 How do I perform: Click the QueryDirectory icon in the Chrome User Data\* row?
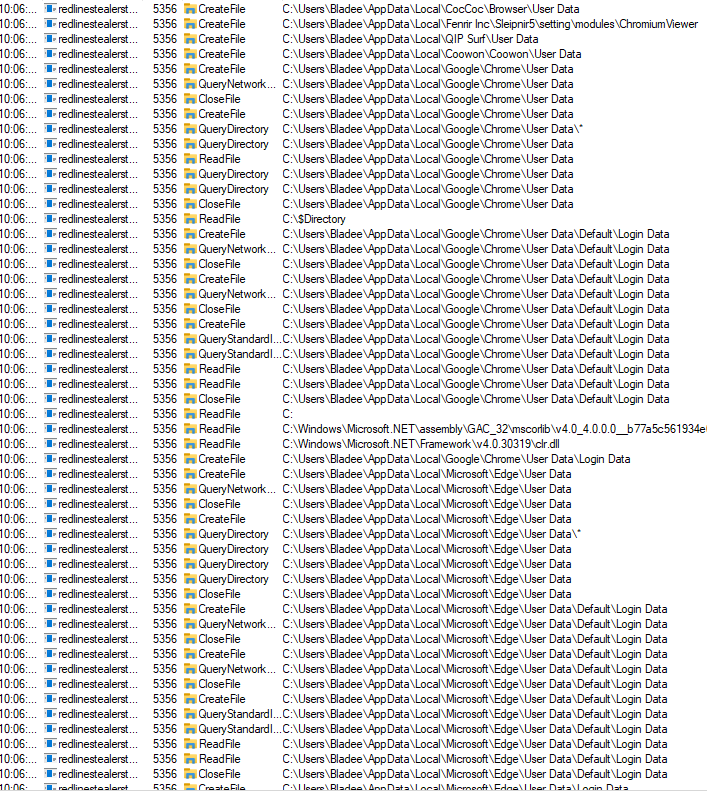189,129
